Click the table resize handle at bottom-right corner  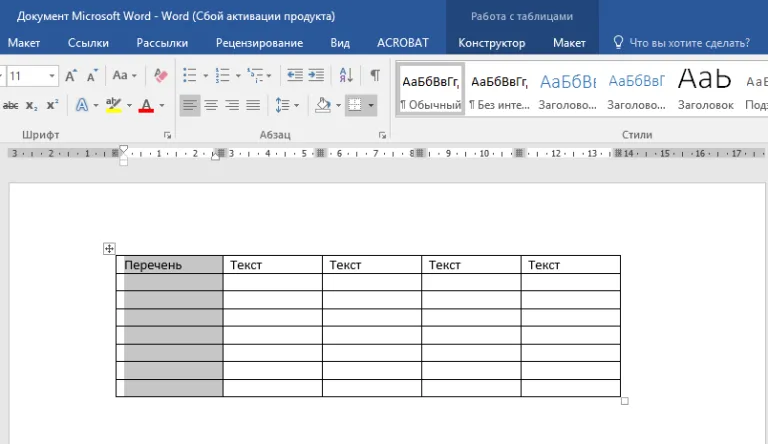[x=624, y=401]
